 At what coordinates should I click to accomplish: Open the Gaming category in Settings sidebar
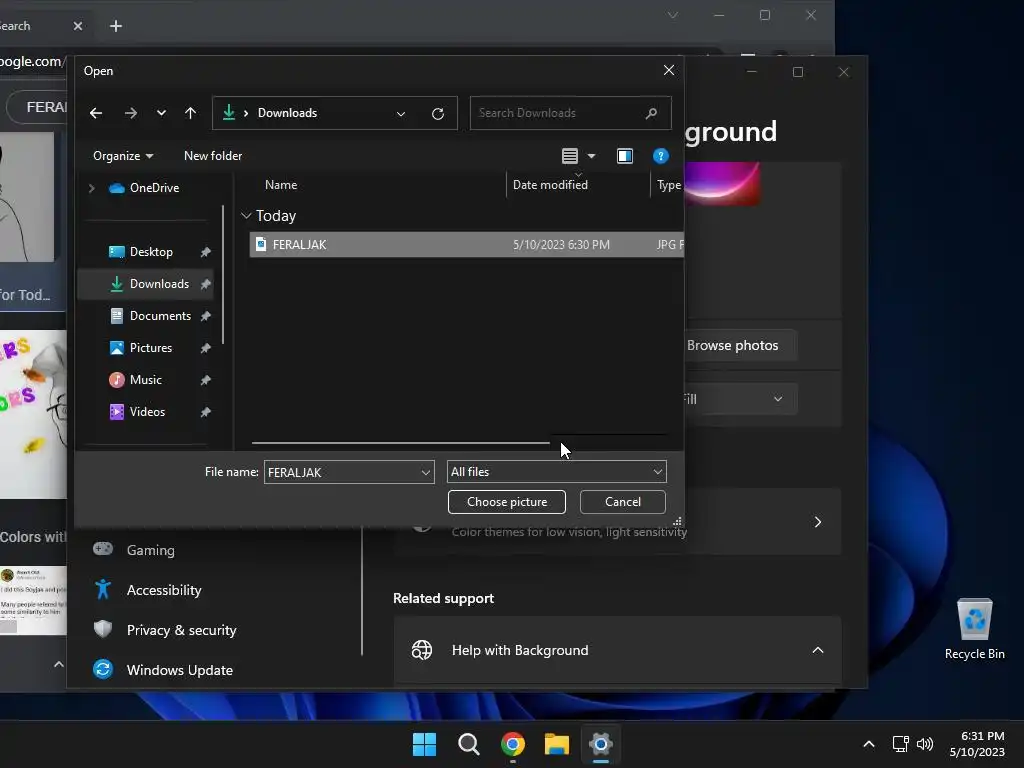click(150, 551)
